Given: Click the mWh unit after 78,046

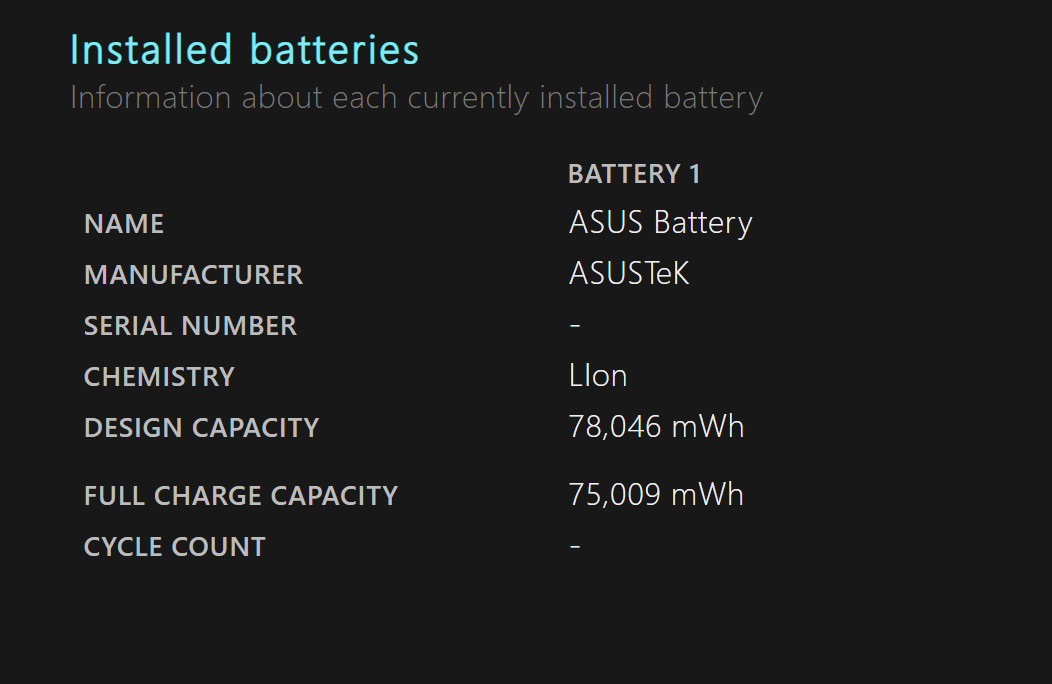Looking at the screenshot, I should (x=708, y=427).
